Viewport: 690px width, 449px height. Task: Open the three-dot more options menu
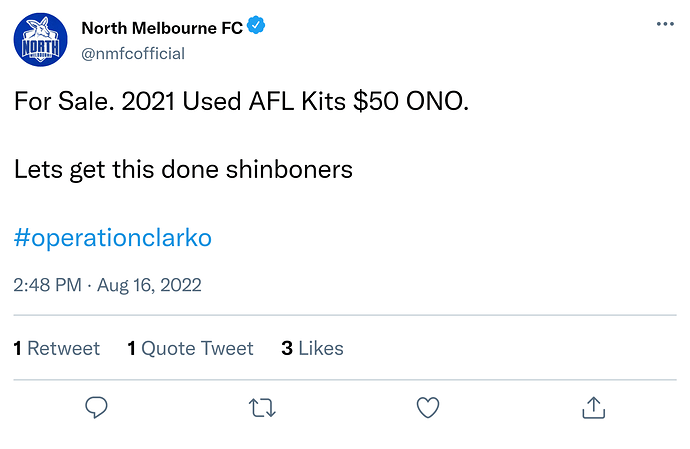tap(665, 24)
